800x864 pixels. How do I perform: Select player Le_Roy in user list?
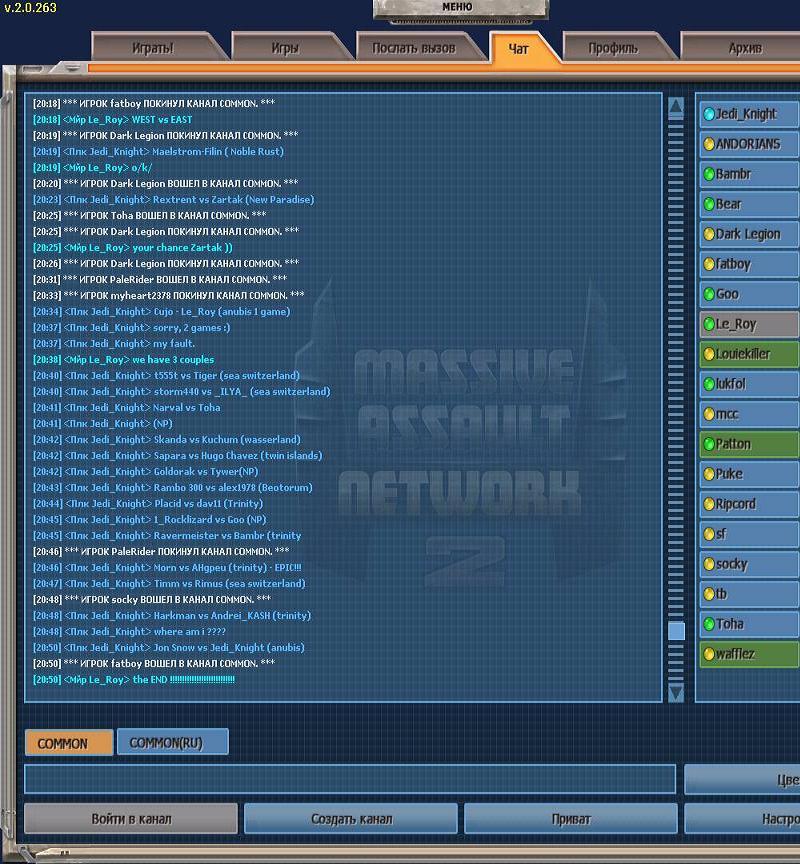click(749, 324)
